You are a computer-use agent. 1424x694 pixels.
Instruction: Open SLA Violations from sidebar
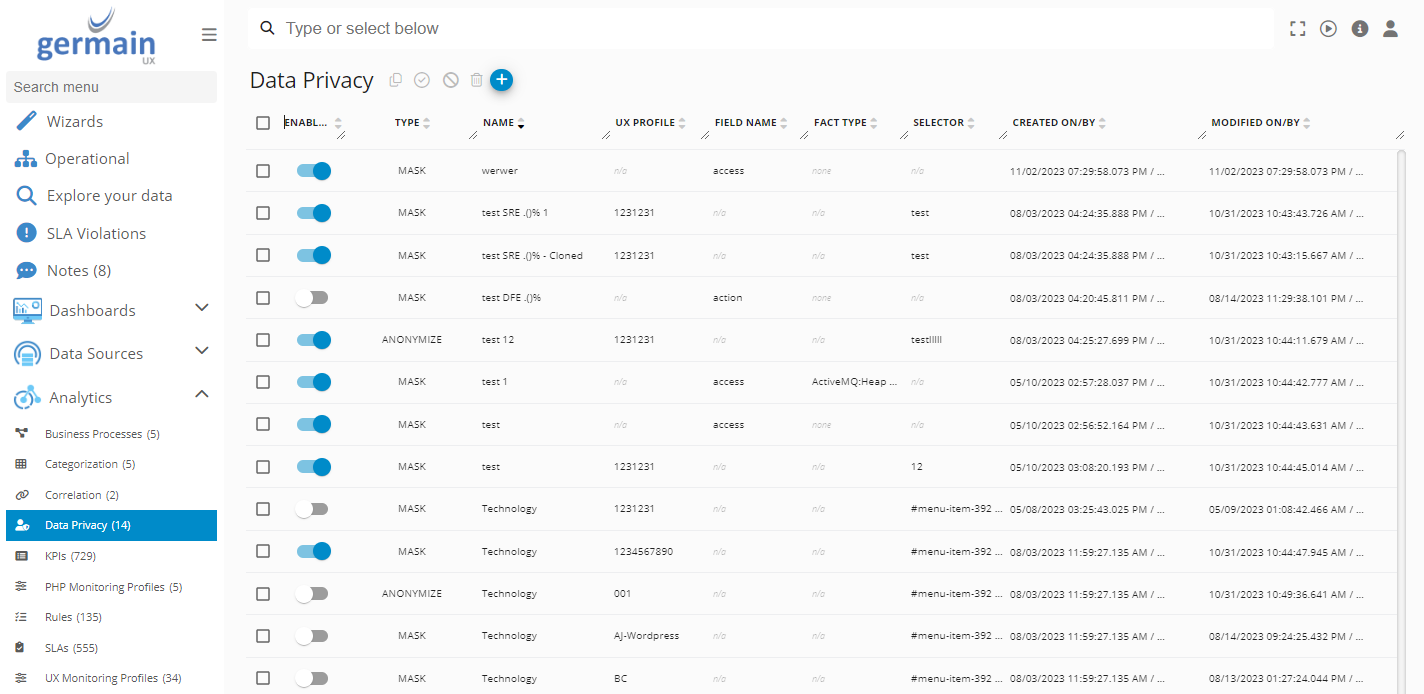pyautogui.click(x=96, y=233)
